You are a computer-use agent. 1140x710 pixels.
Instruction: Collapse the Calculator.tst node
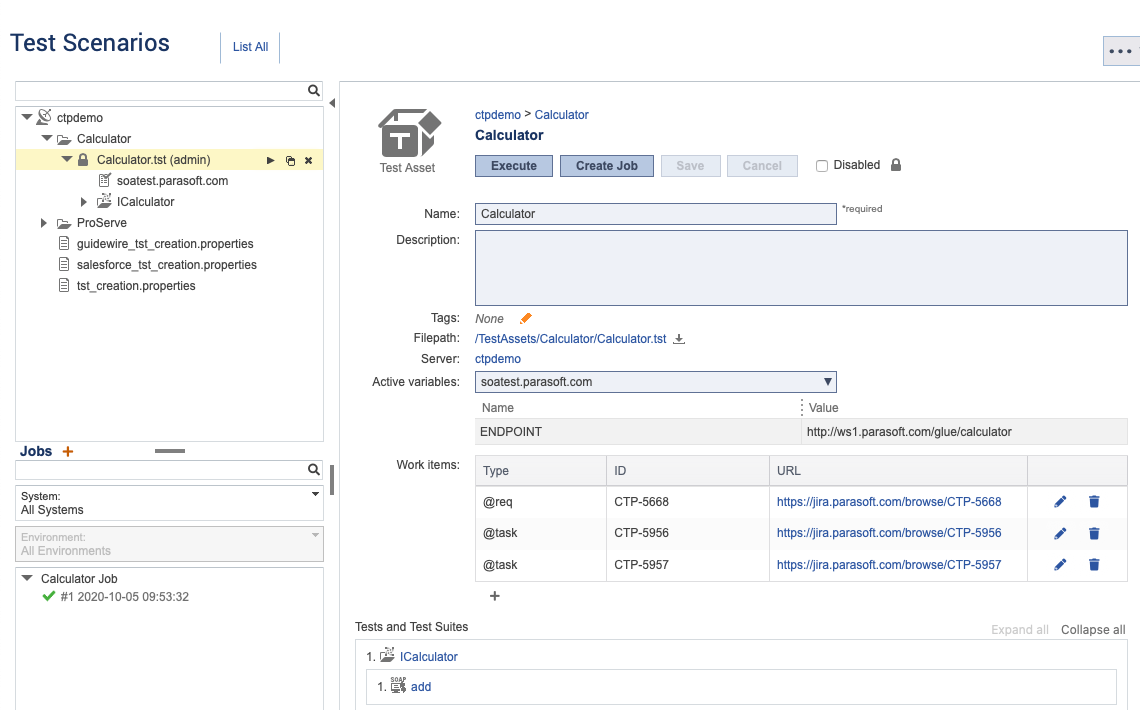click(x=67, y=159)
